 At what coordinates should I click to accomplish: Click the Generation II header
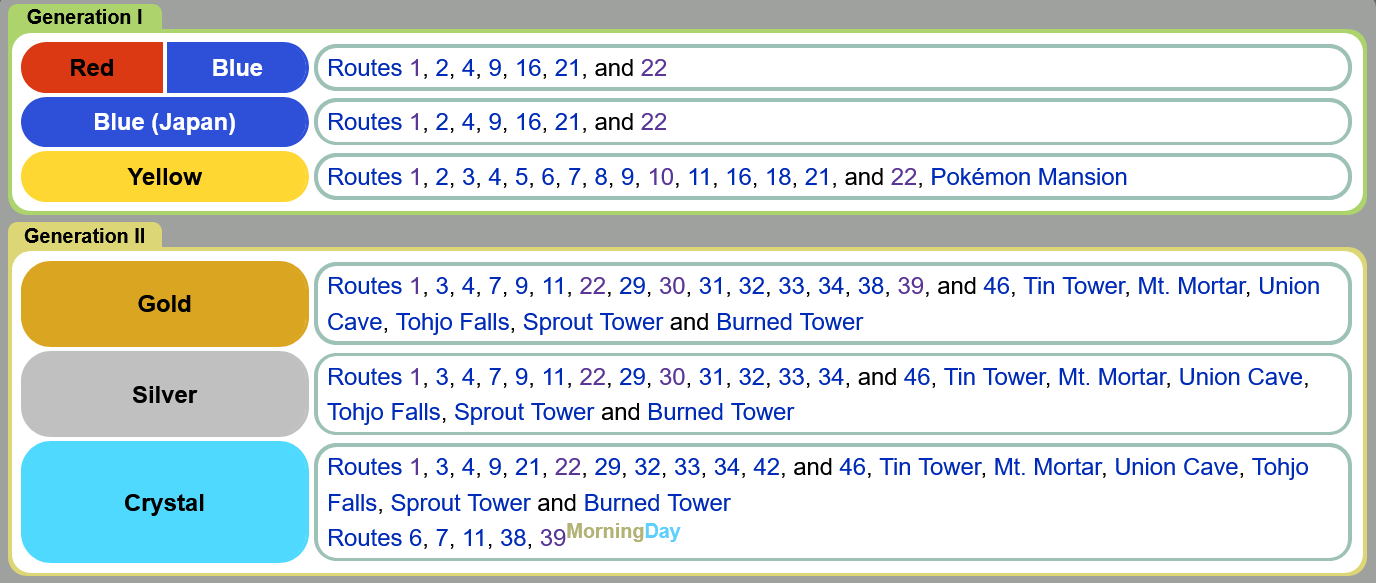click(x=85, y=236)
